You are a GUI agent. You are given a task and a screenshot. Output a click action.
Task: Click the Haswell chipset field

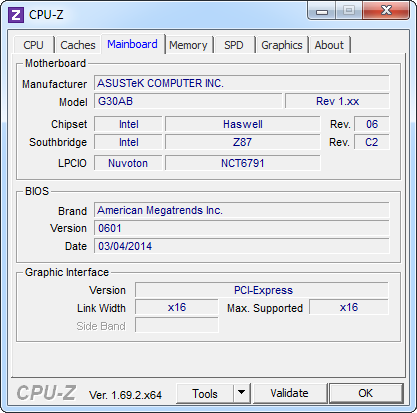(x=243, y=124)
